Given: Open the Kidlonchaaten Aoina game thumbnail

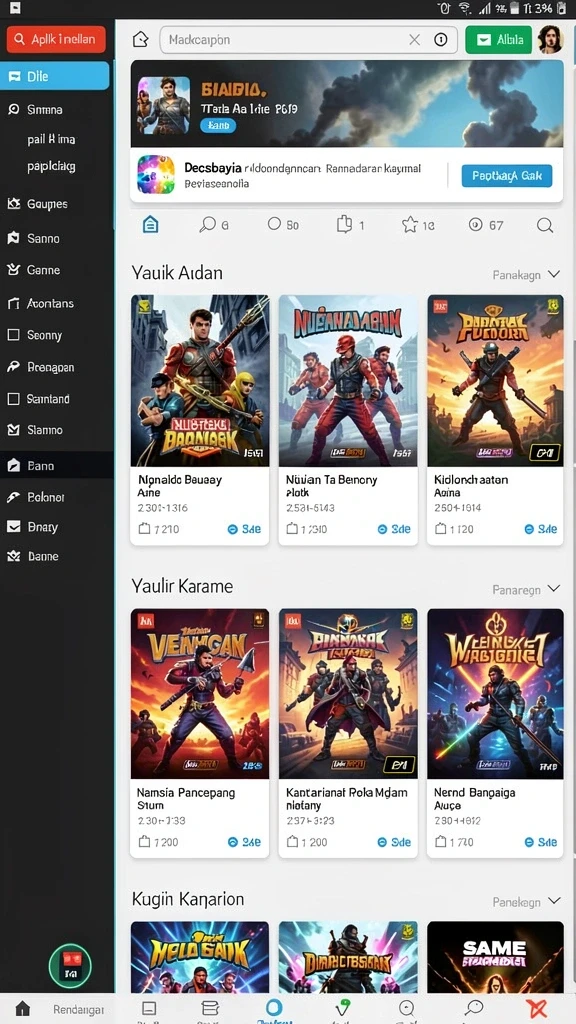Looking at the screenshot, I should (x=495, y=380).
